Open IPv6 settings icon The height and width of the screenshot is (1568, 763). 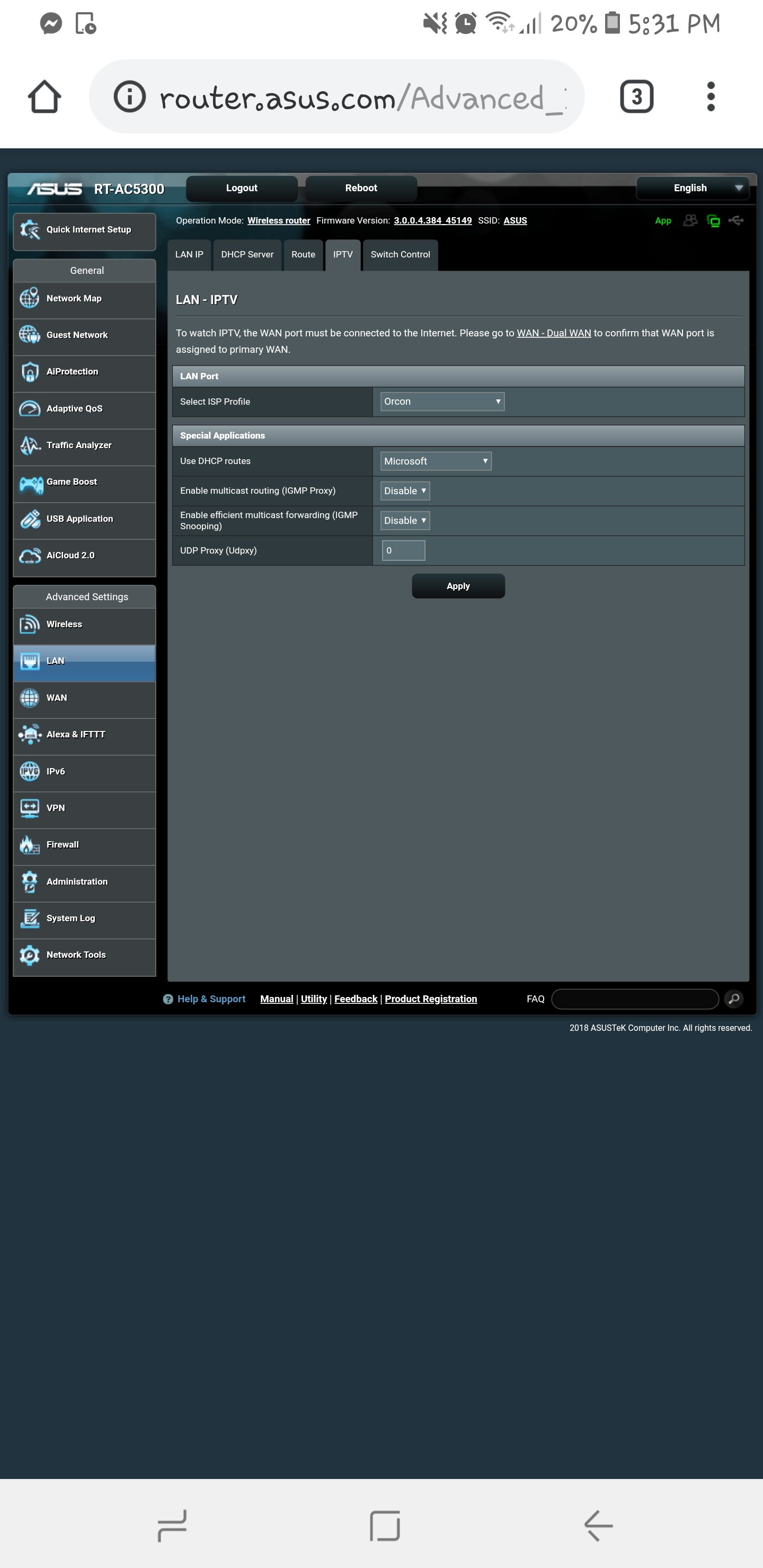point(29,772)
